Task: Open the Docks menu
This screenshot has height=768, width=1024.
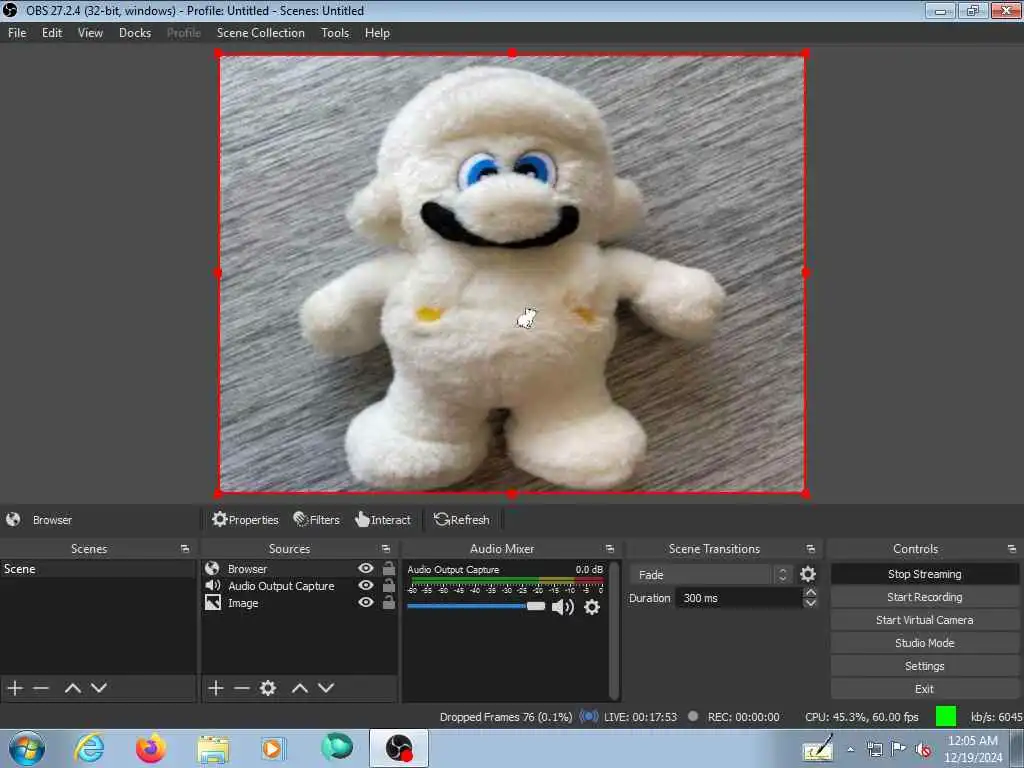Action: point(135,33)
